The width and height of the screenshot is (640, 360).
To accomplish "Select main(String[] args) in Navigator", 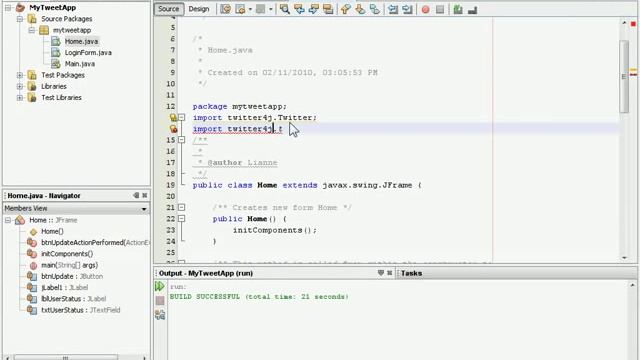I will click(69, 265).
